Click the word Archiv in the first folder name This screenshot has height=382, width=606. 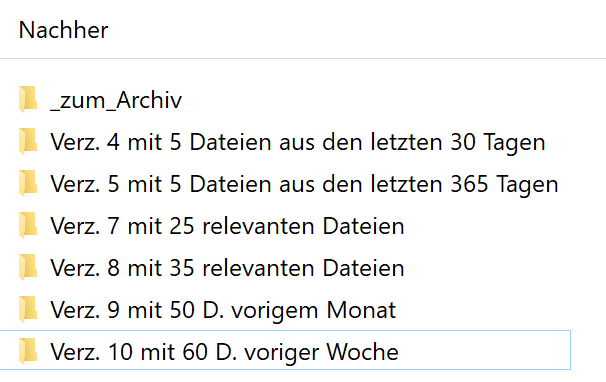point(149,100)
